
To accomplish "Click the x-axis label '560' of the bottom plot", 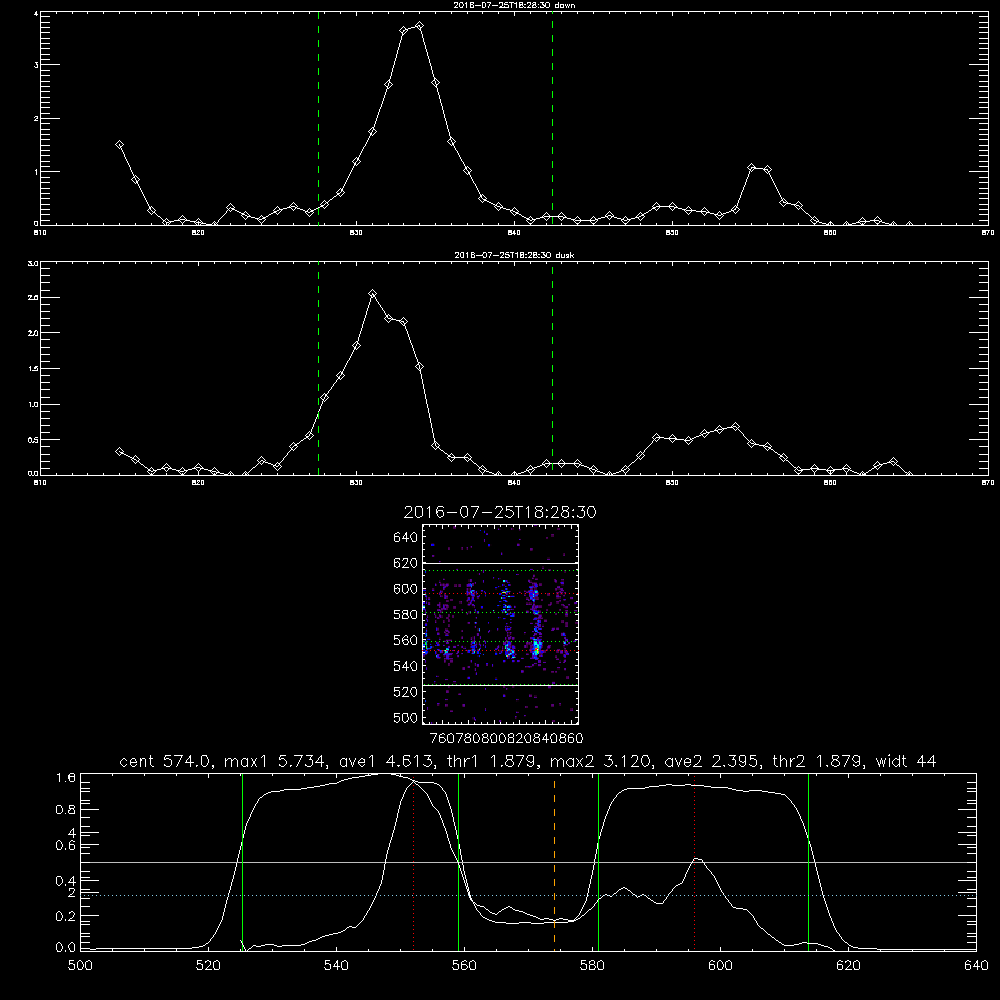I will (x=464, y=966).
